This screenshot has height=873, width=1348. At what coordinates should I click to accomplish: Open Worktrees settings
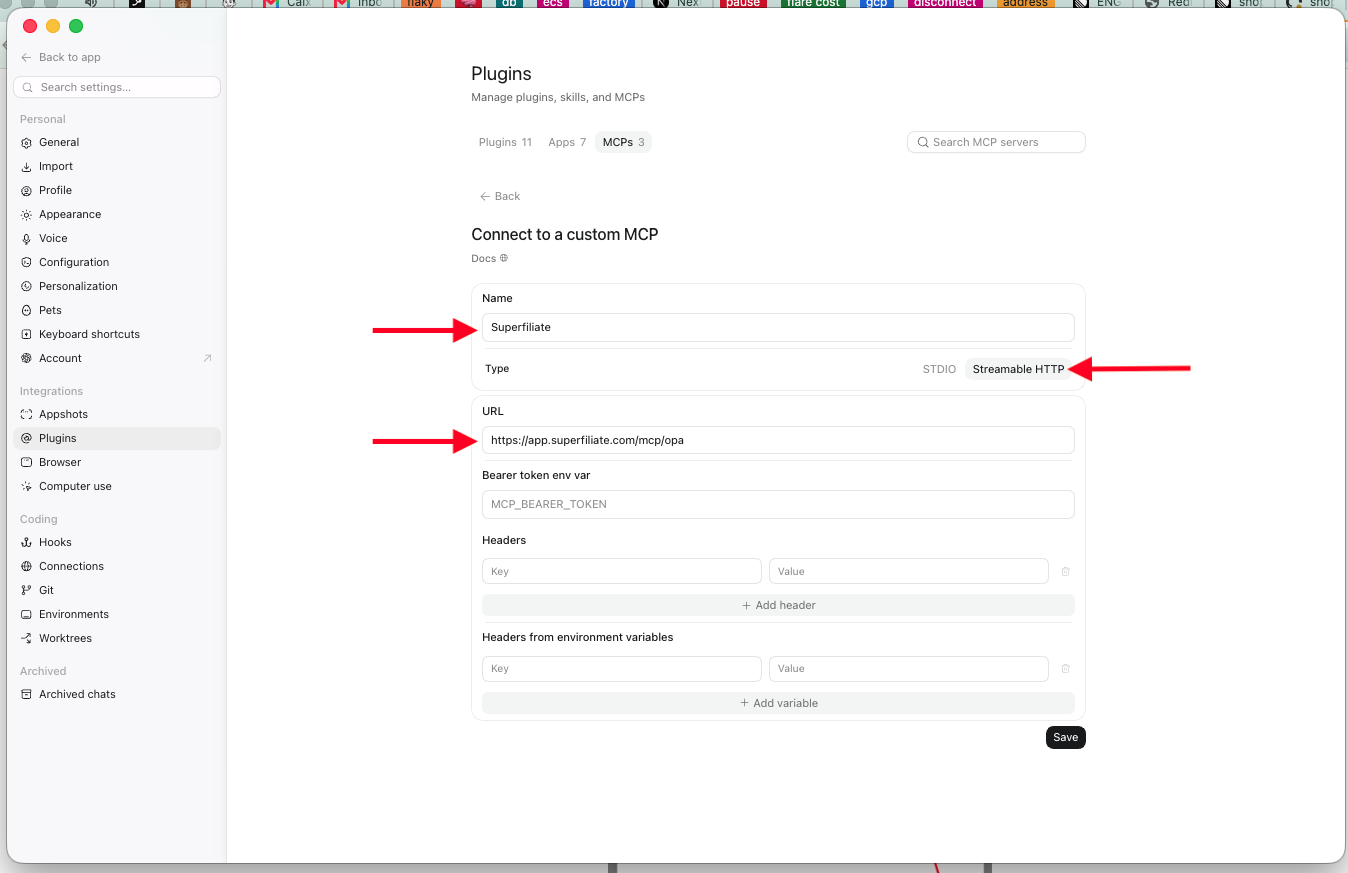pyautogui.click(x=117, y=638)
